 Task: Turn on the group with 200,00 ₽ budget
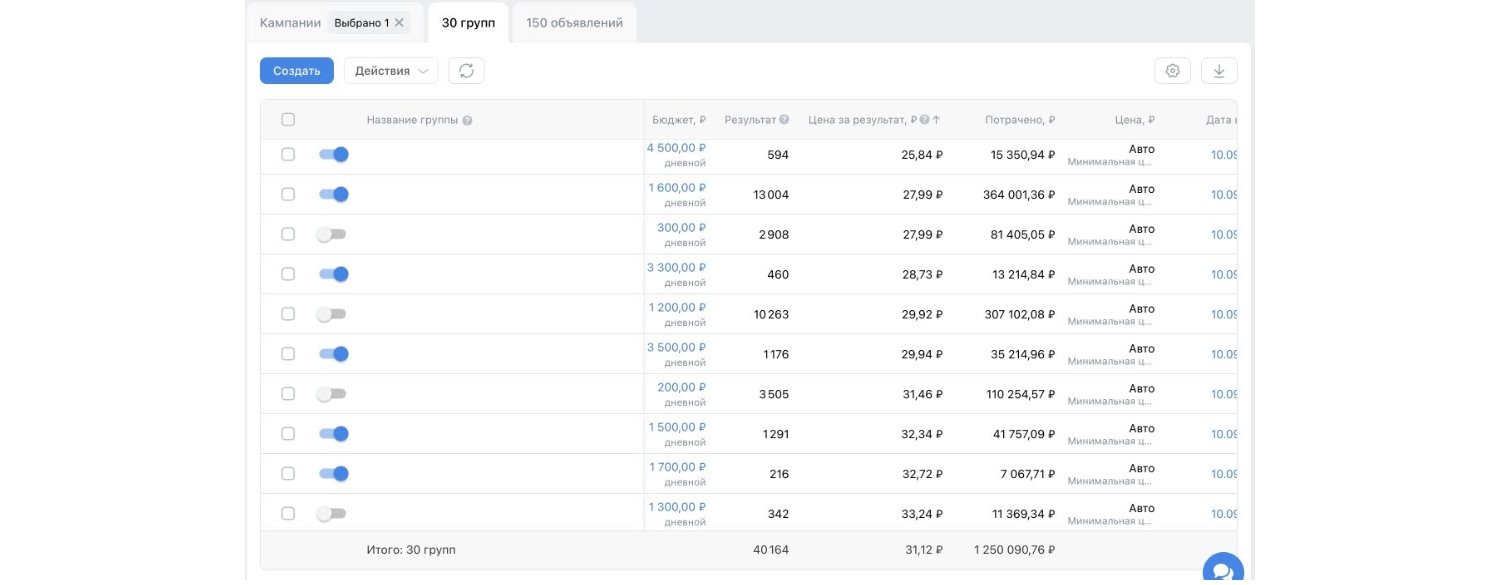(x=331, y=394)
